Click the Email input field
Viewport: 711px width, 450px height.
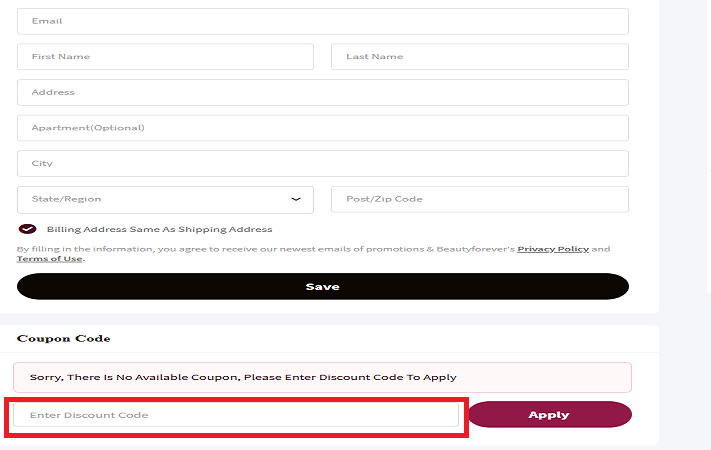point(322,21)
